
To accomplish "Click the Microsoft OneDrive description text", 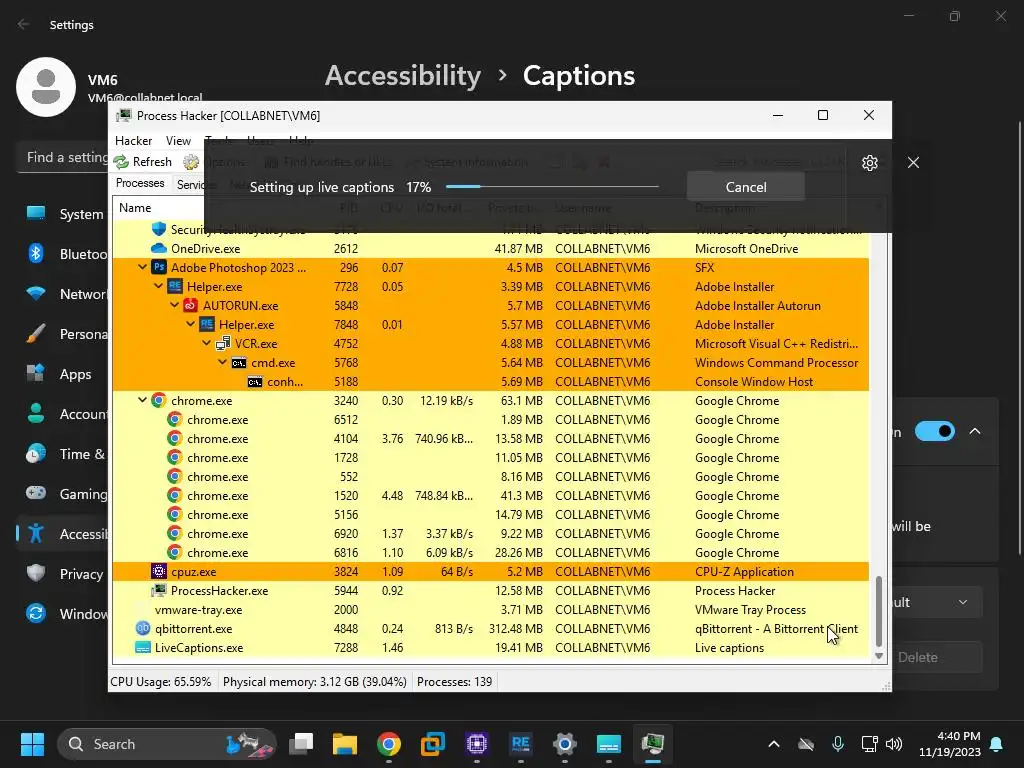I will [x=746, y=248].
